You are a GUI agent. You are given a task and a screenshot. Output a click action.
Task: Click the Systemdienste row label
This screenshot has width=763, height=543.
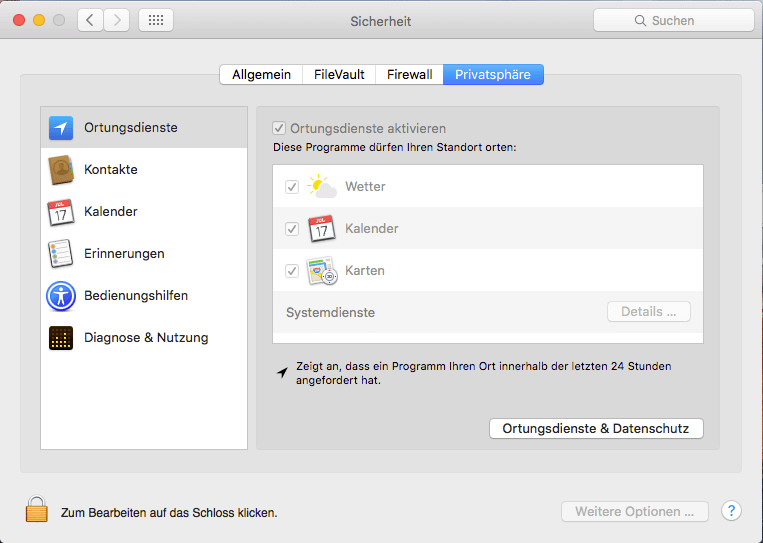click(330, 312)
